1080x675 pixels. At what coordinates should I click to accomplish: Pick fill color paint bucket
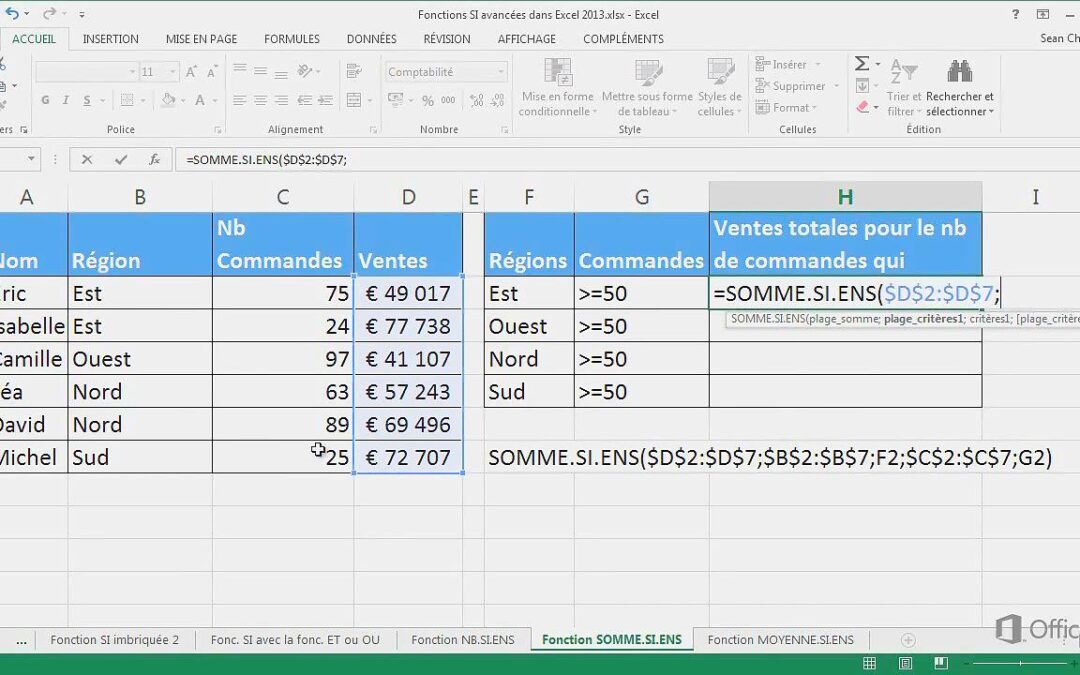[167, 101]
